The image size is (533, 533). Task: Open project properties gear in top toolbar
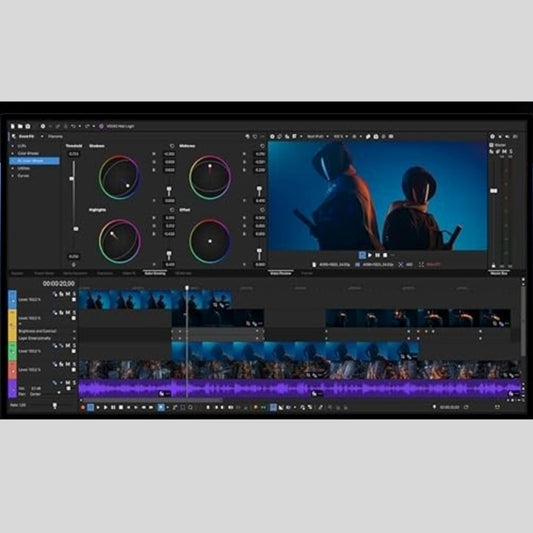coord(43,126)
